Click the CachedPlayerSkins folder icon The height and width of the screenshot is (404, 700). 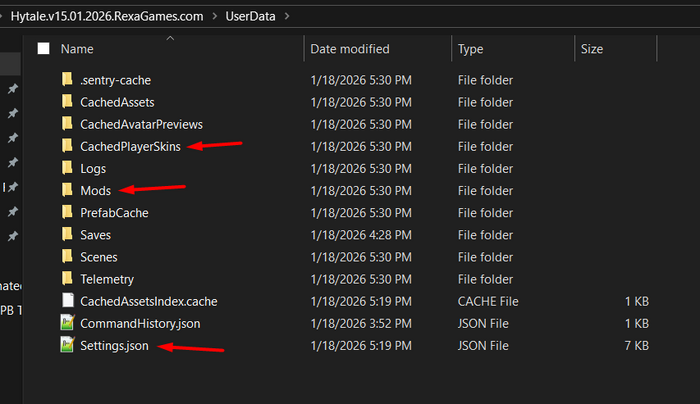click(x=67, y=146)
